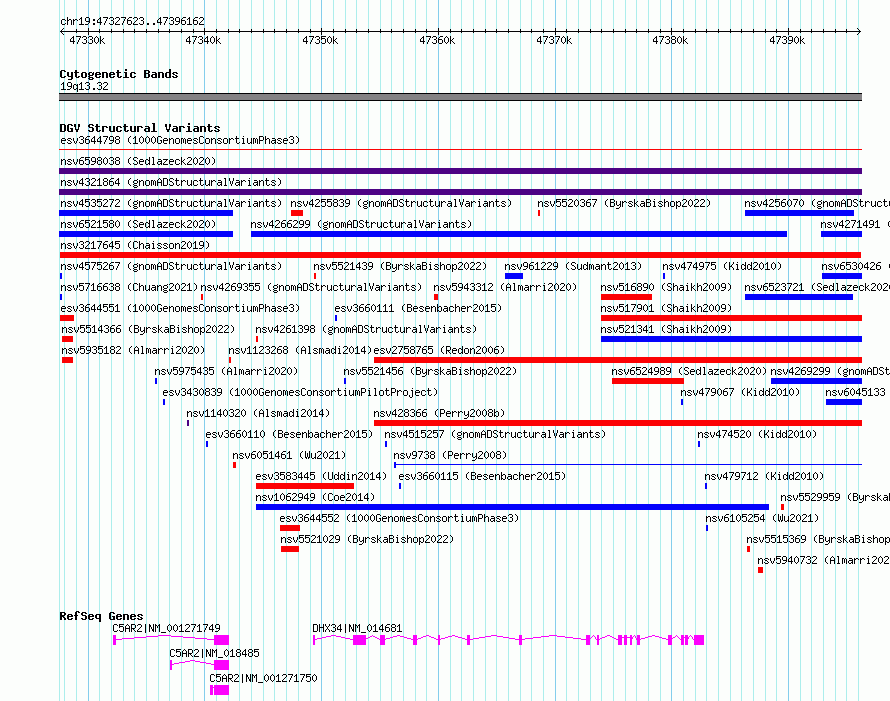The image size is (890, 701).
Task: Open the nsv474975 Kidd2010 label
Action: [x=722, y=266]
